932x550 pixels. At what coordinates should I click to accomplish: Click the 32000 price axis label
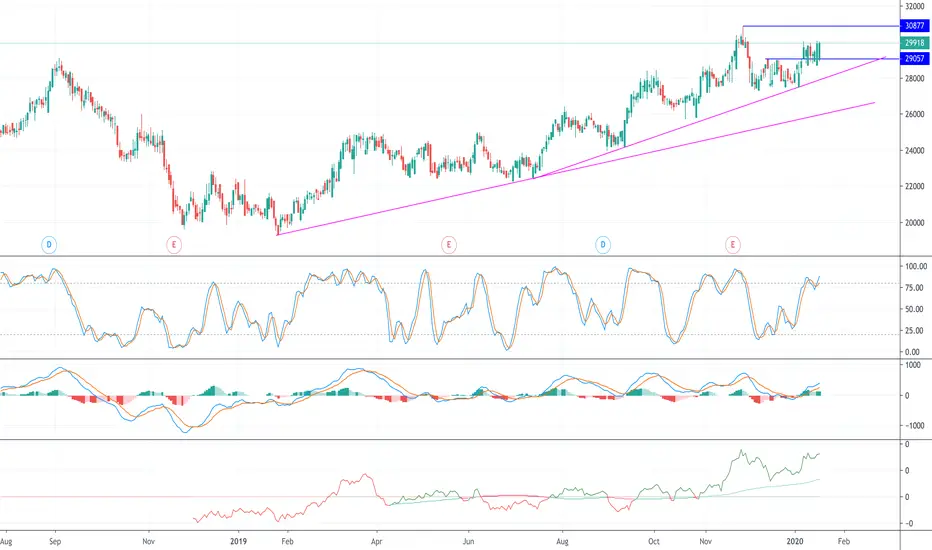[x=914, y=6]
